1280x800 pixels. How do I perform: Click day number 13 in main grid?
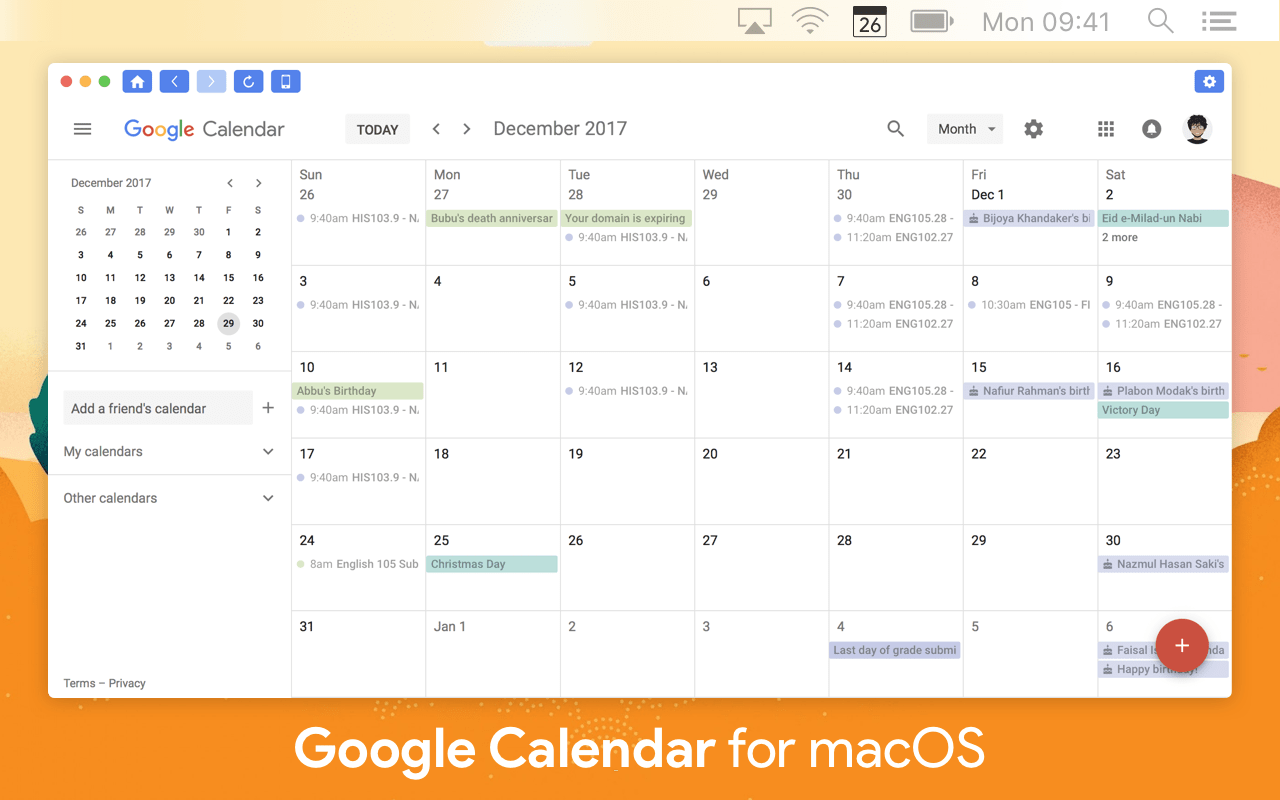(710, 367)
